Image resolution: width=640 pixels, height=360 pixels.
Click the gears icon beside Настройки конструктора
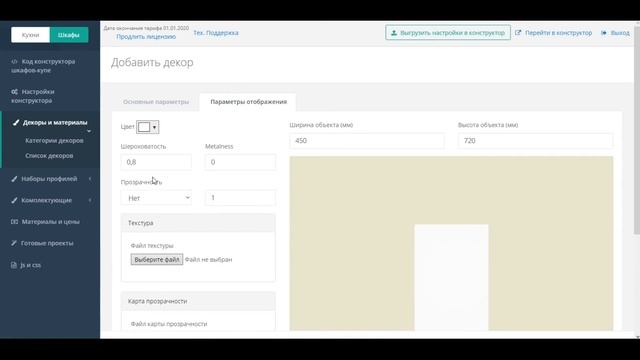pos(14,92)
